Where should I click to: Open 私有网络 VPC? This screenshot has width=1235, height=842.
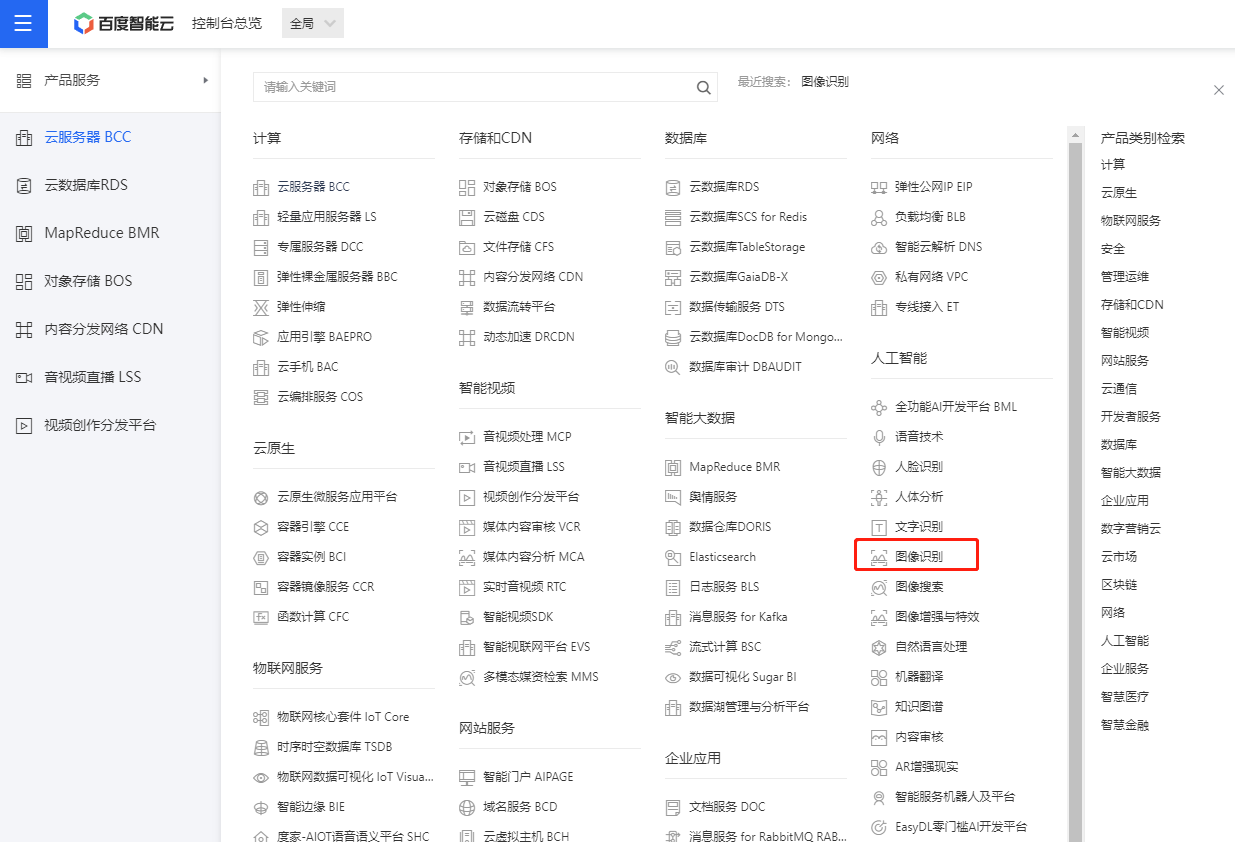pos(931,277)
